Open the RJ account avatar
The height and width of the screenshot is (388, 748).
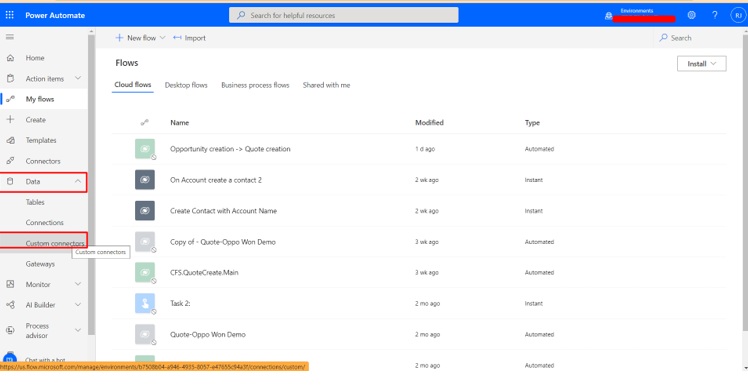point(738,15)
